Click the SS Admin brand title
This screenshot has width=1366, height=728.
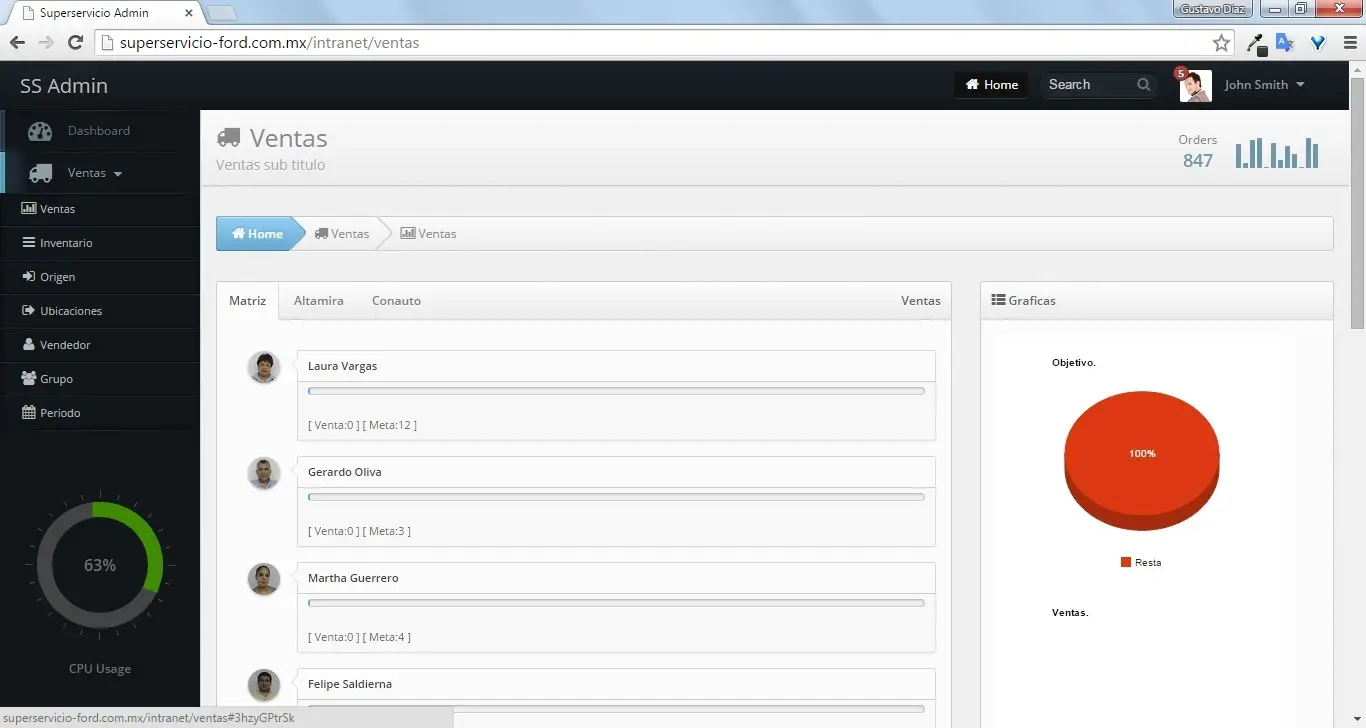[64, 86]
